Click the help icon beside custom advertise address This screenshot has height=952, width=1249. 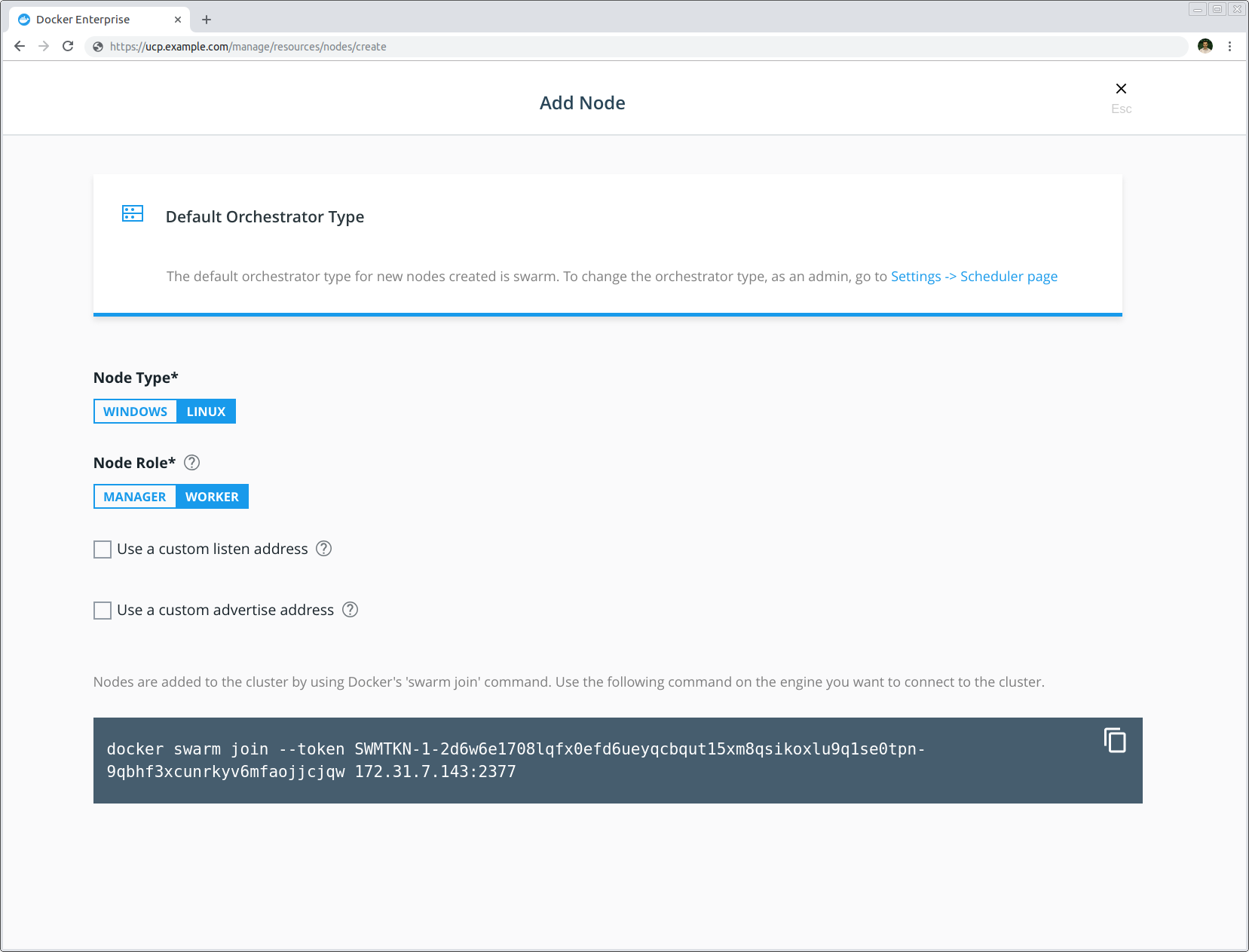350,610
